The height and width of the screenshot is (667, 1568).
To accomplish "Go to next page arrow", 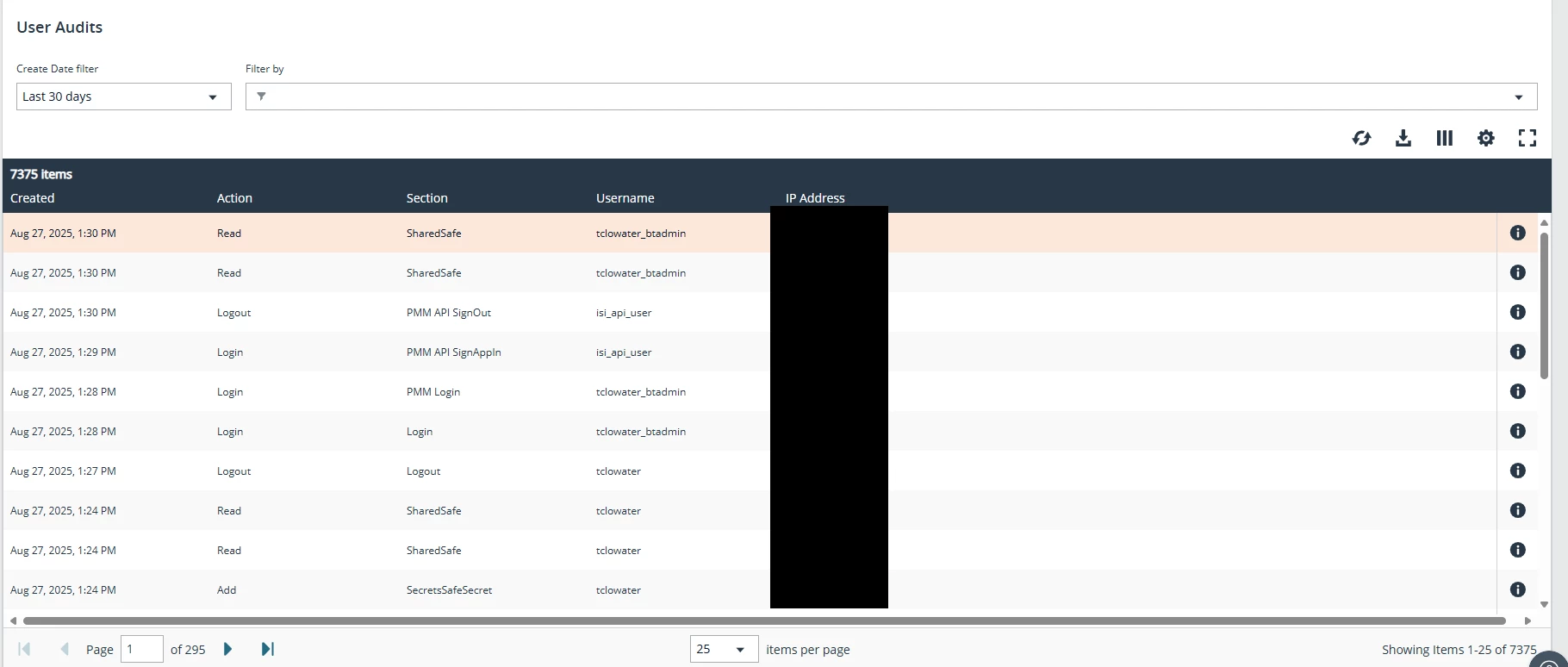I will tap(227, 649).
